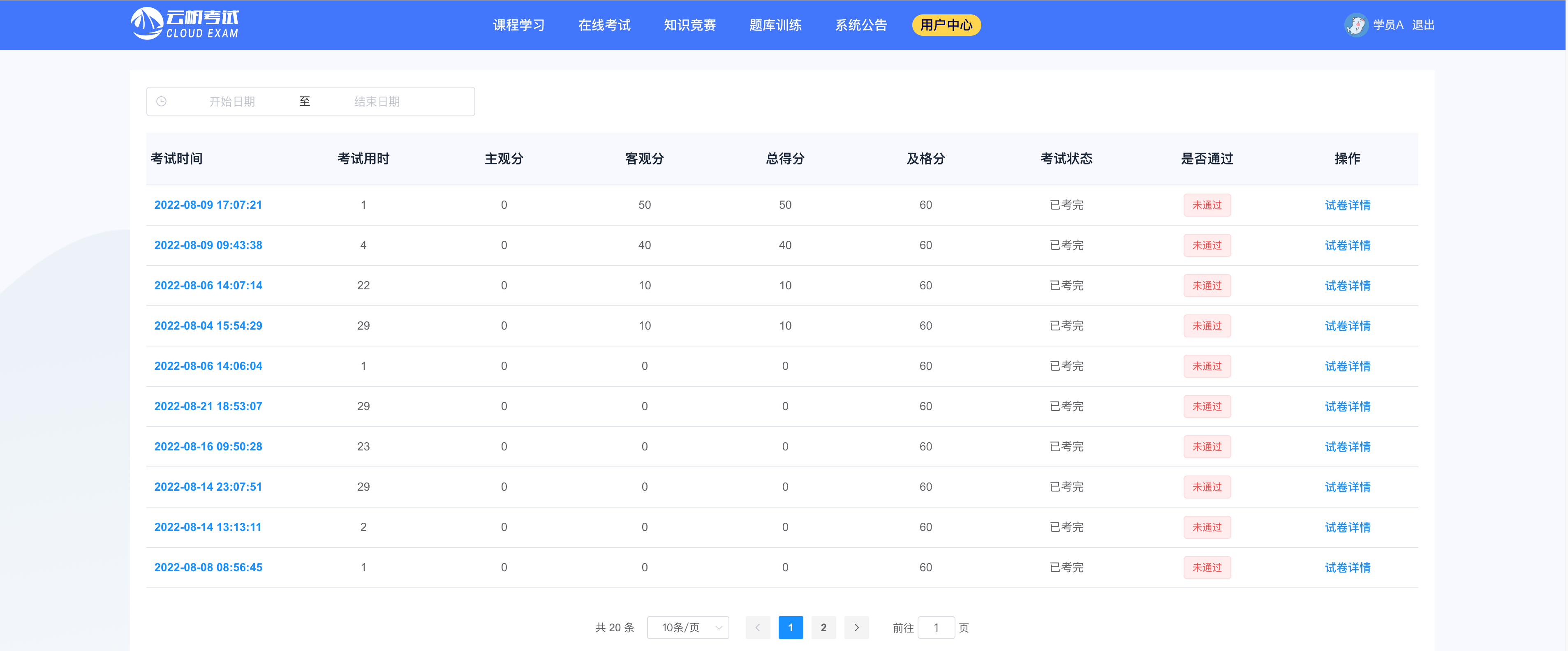Click the 主观分 column header
This screenshot has height=651, width=1568.
[x=504, y=159]
